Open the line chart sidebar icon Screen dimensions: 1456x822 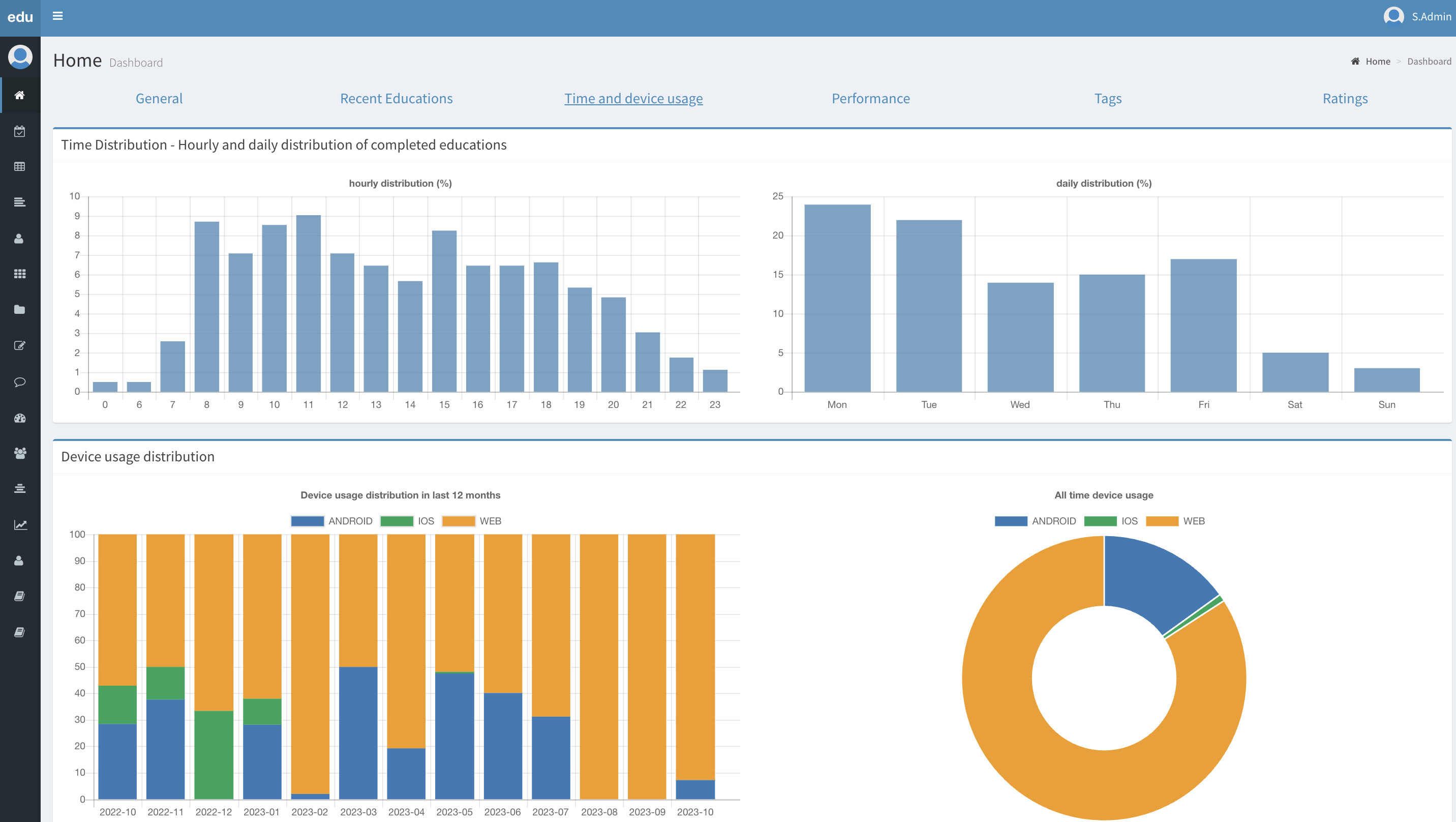[20, 524]
